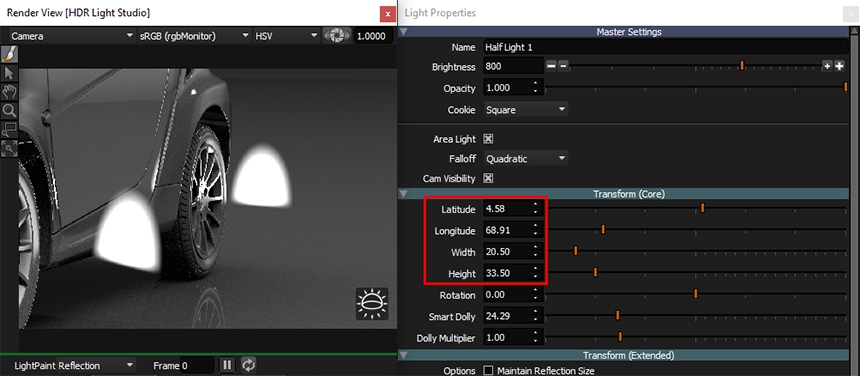Click the Brightness slider handle

[742, 66]
